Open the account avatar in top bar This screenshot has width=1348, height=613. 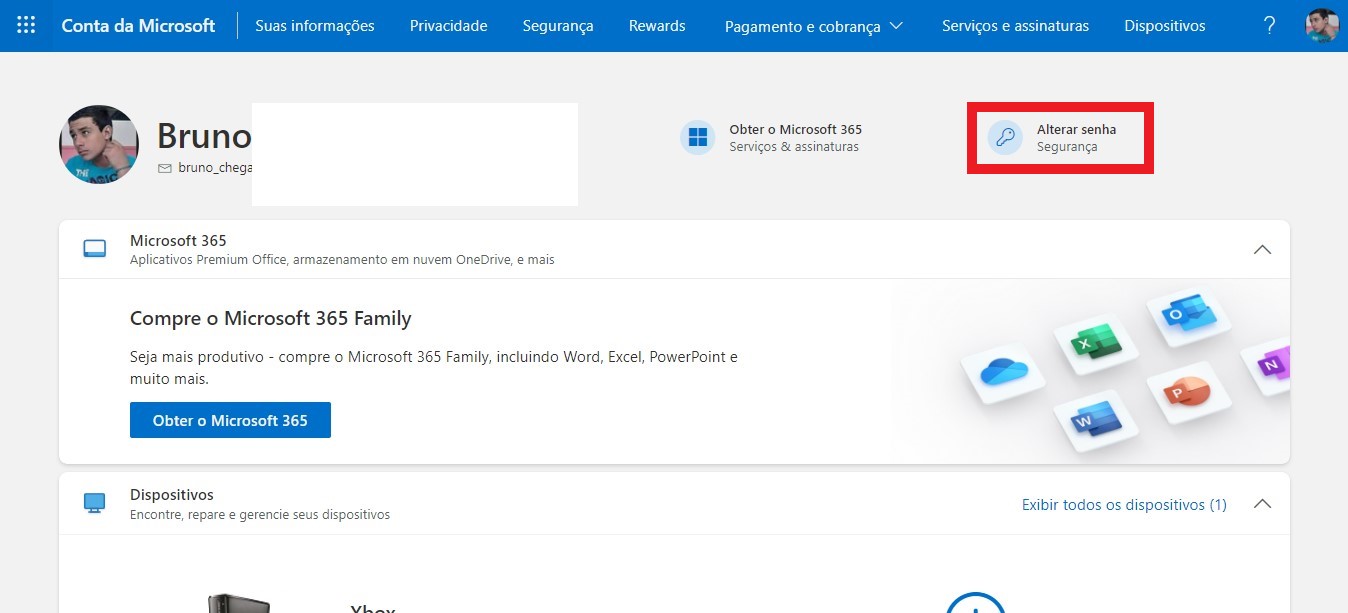(1322, 26)
